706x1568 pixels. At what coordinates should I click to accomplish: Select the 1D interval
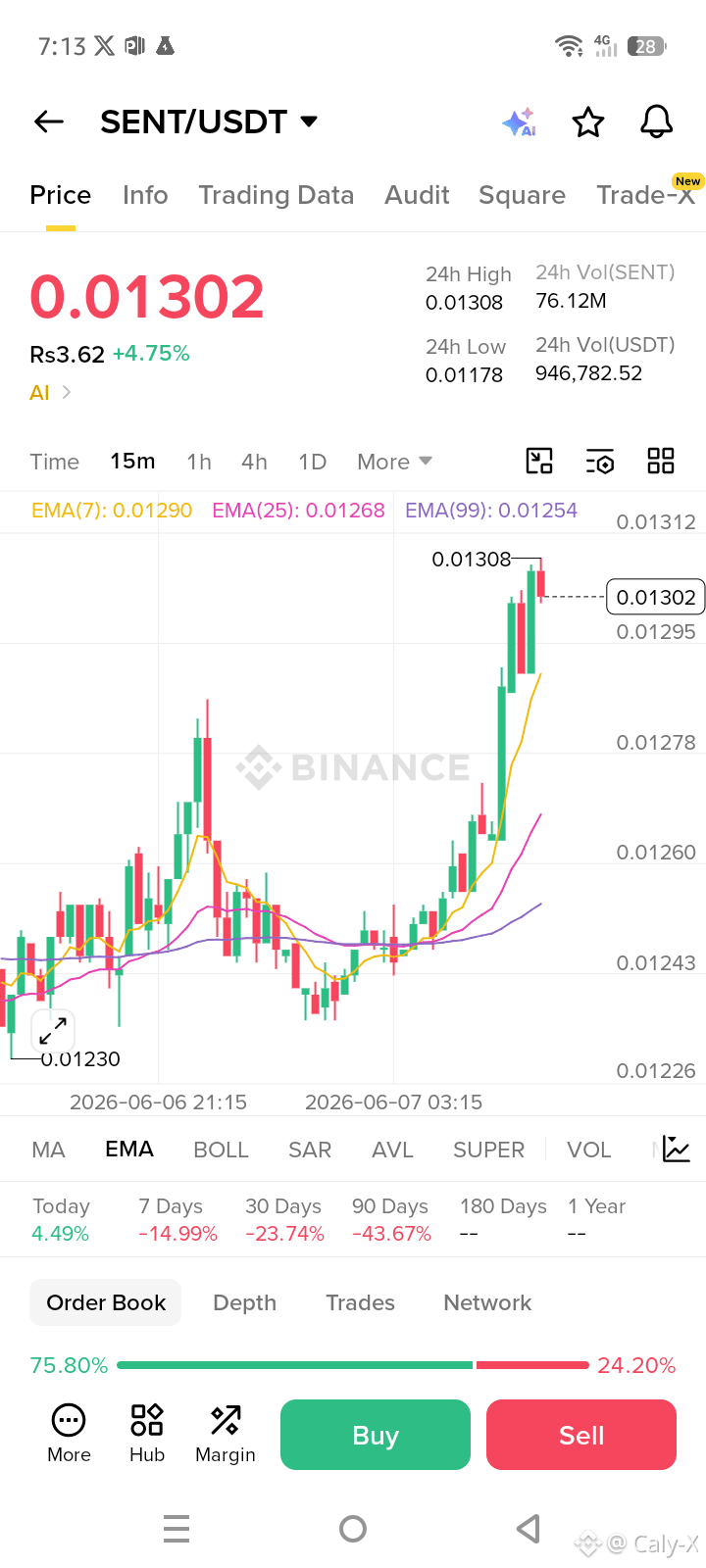312,462
